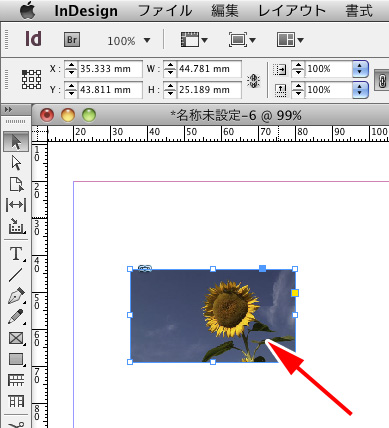Click the Y value stepper arrows
389x428 pixels.
pyautogui.click(x=71, y=90)
